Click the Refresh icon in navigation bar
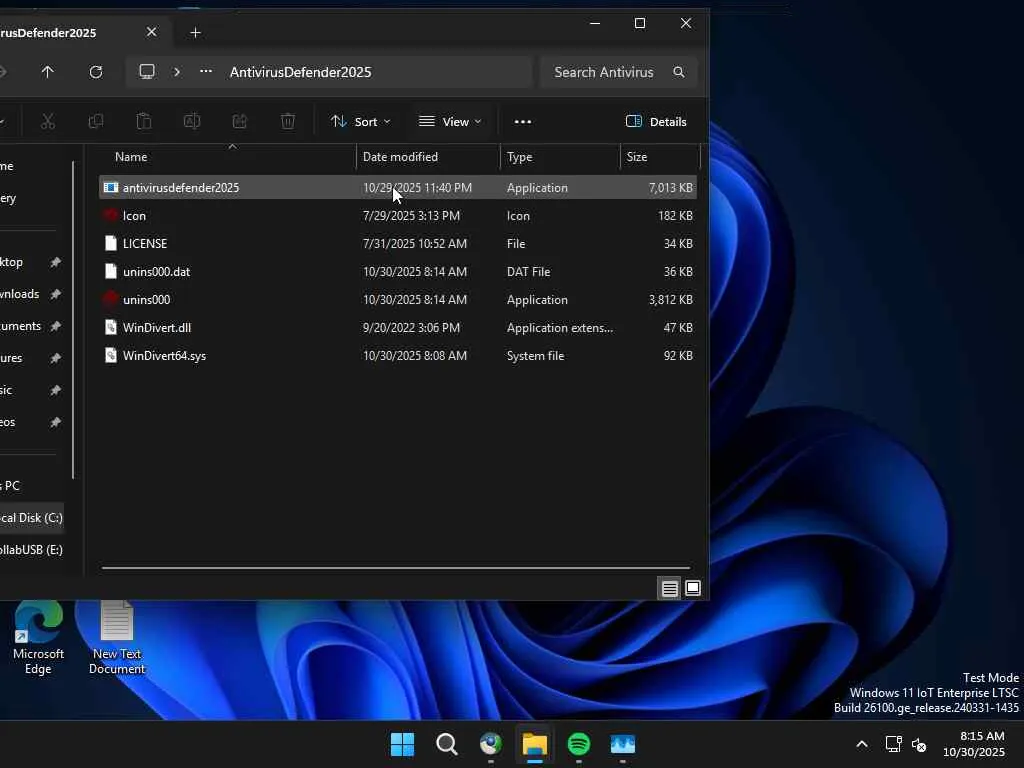 [96, 72]
